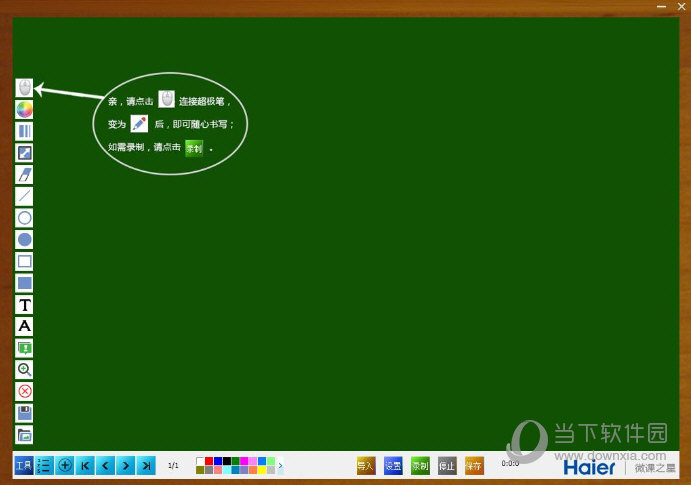Viewport: 691px width, 485px height.
Task: Select the filled rectangle shape tool
Action: click(x=24, y=283)
